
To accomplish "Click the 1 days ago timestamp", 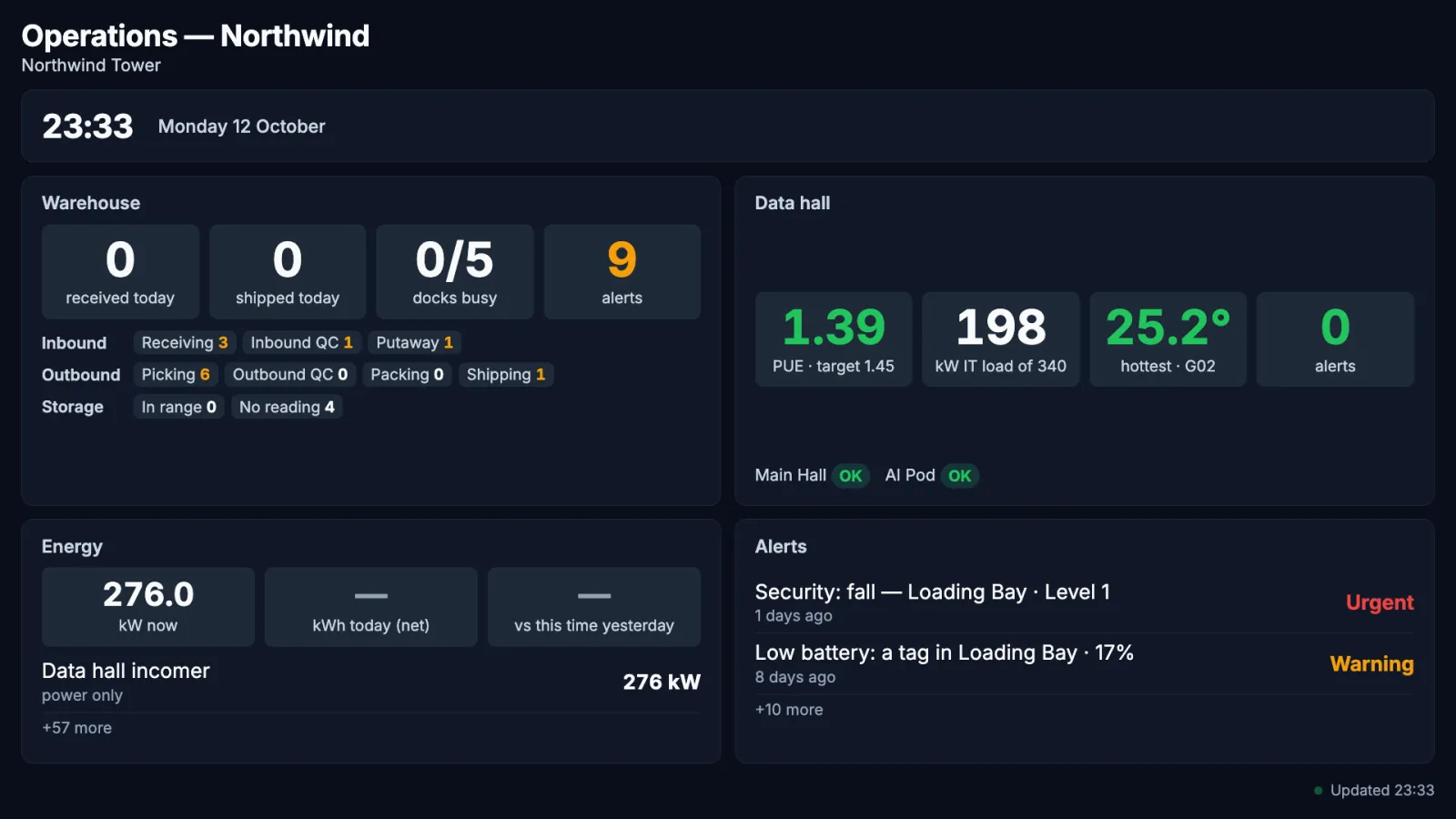I will (794, 616).
